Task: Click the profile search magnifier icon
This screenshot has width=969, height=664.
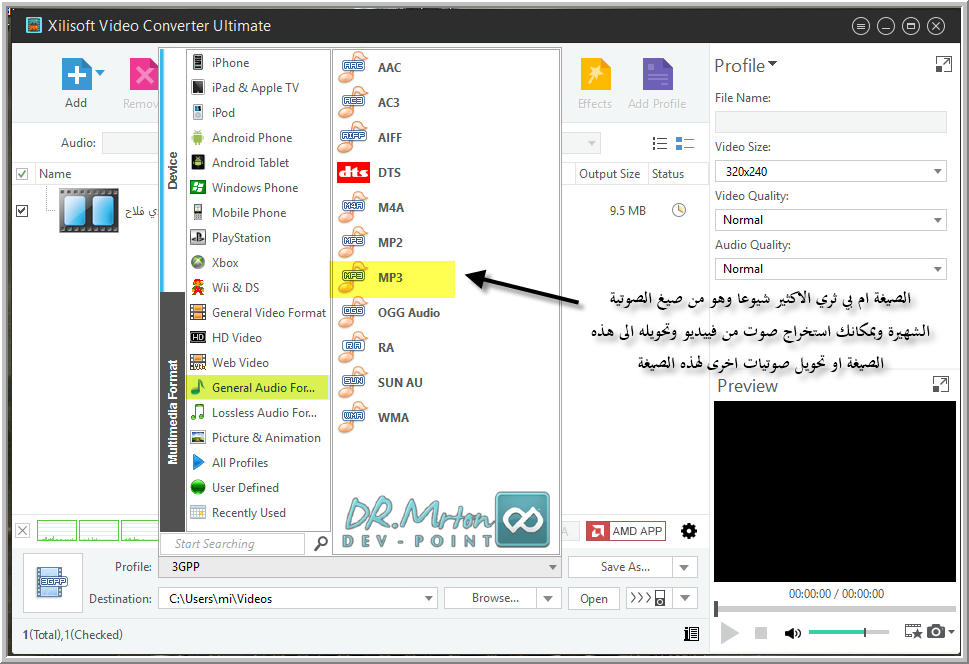Action: pyautogui.click(x=321, y=543)
